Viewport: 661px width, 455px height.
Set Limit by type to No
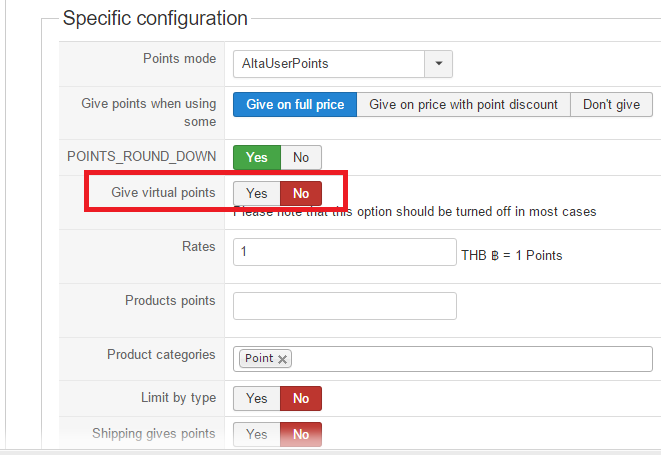click(301, 398)
